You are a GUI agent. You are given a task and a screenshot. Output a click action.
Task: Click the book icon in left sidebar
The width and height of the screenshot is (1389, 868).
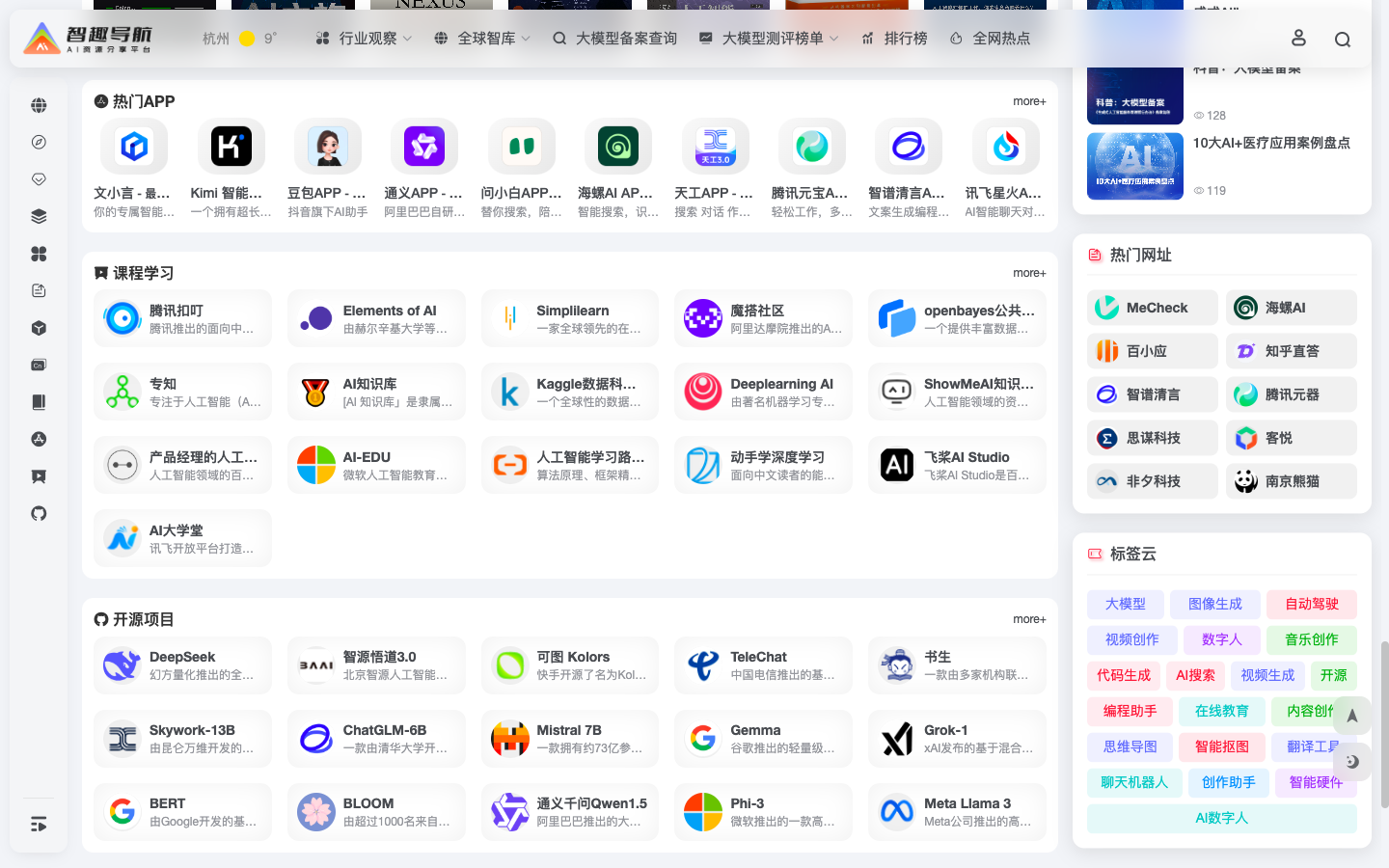click(39, 402)
